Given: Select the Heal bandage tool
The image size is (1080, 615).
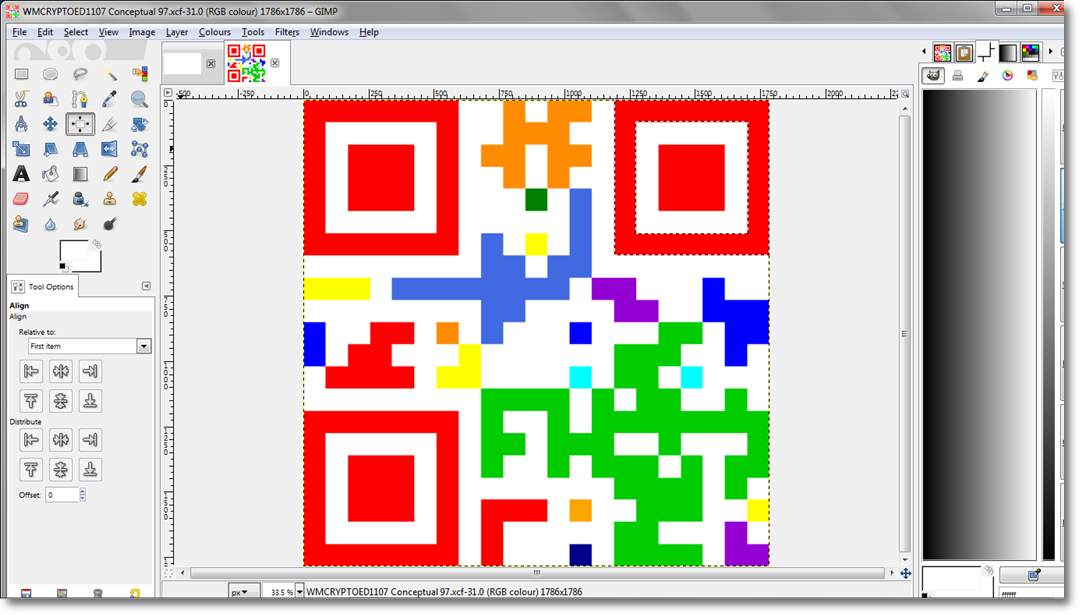Looking at the screenshot, I should pyautogui.click(x=139, y=199).
